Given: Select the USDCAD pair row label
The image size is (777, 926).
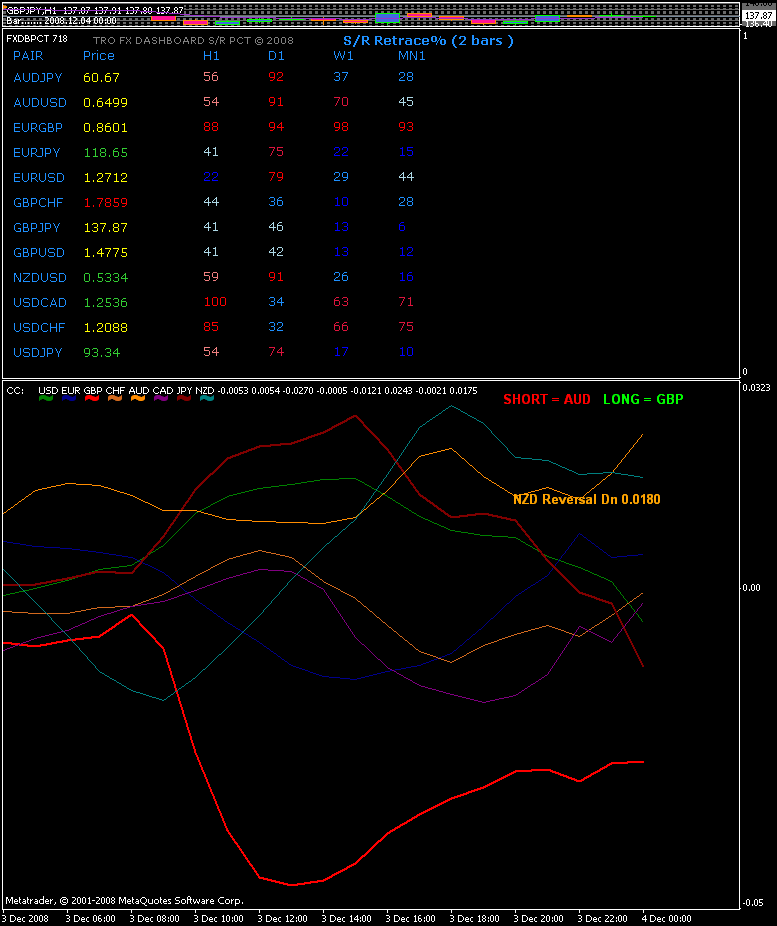Looking at the screenshot, I should pyautogui.click(x=40, y=302).
